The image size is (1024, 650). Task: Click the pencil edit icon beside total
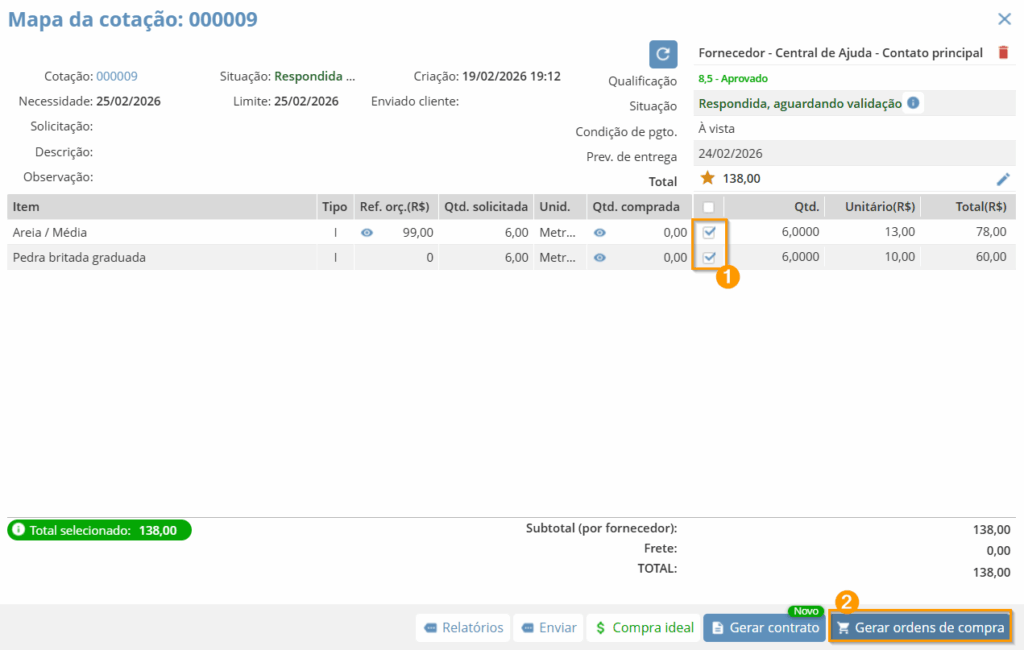coord(1003,179)
